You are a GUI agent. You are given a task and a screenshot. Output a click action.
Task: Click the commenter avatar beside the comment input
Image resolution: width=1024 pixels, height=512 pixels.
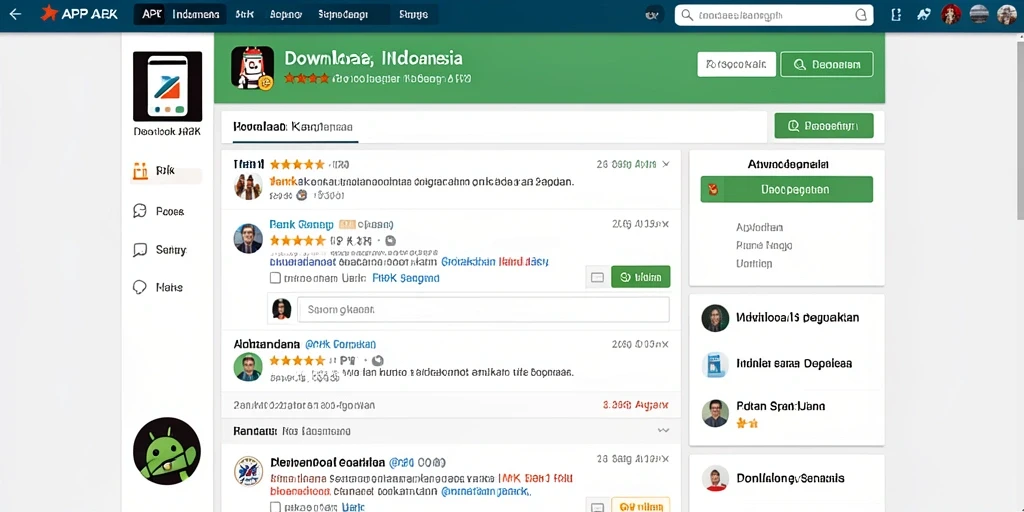click(x=281, y=309)
